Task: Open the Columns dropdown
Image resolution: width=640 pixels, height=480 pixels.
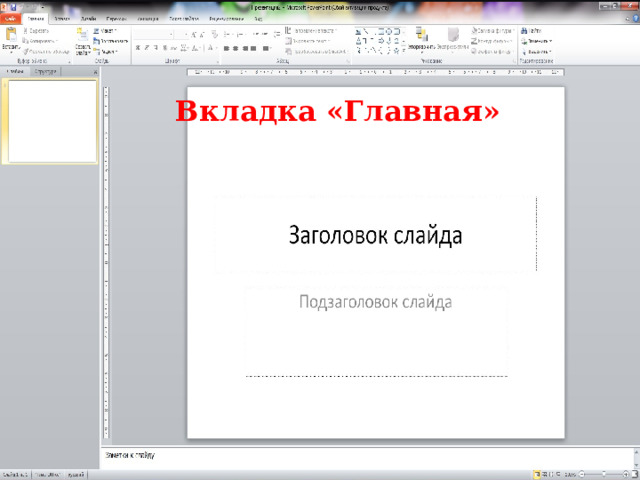Action: tap(267, 48)
